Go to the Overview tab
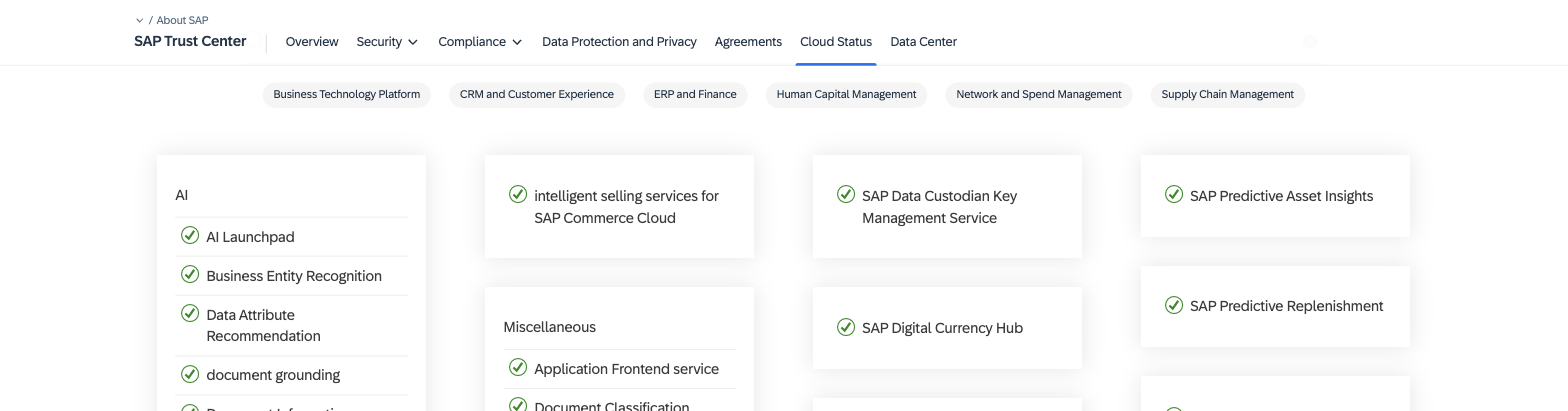 pos(312,42)
